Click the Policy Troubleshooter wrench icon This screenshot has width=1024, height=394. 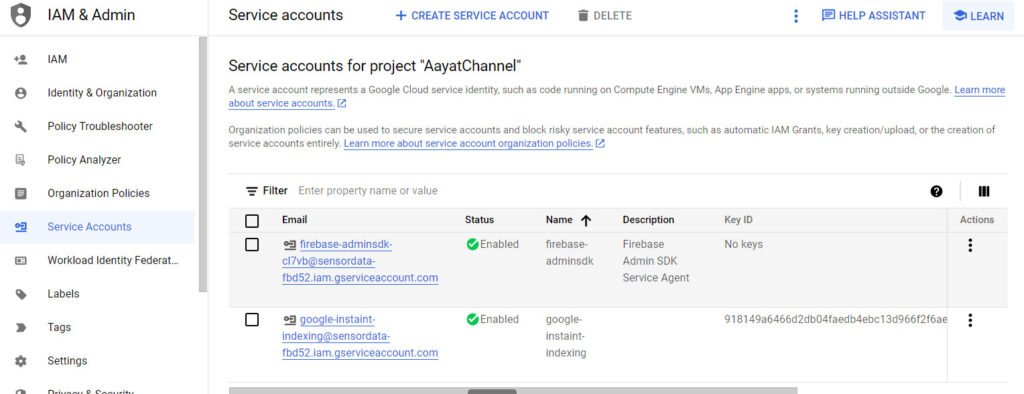click(x=21, y=126)
